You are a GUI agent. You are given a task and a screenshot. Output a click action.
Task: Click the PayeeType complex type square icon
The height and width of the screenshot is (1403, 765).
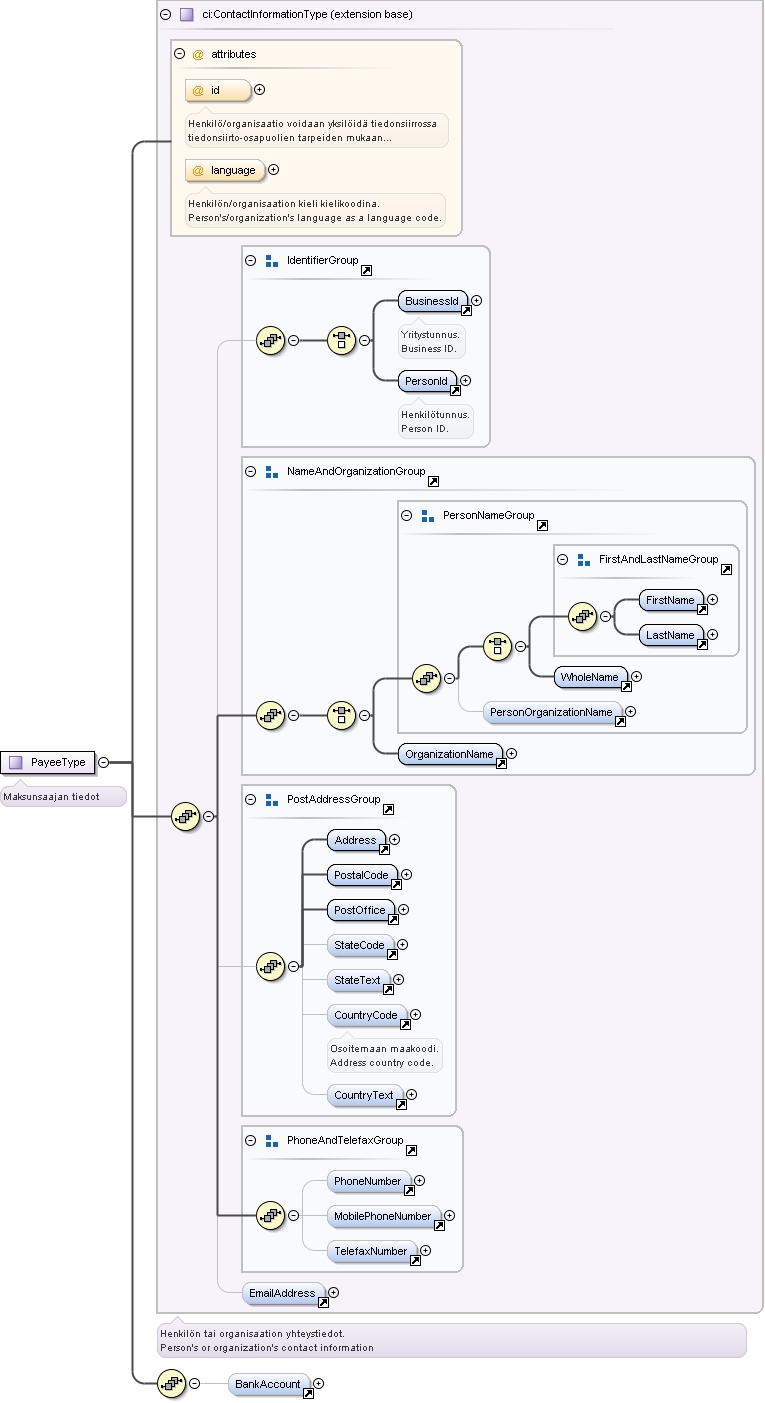click(x=16, y=762)
